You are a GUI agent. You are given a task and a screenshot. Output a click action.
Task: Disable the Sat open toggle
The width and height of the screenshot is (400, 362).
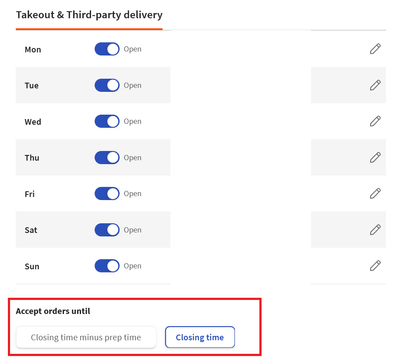107,230
